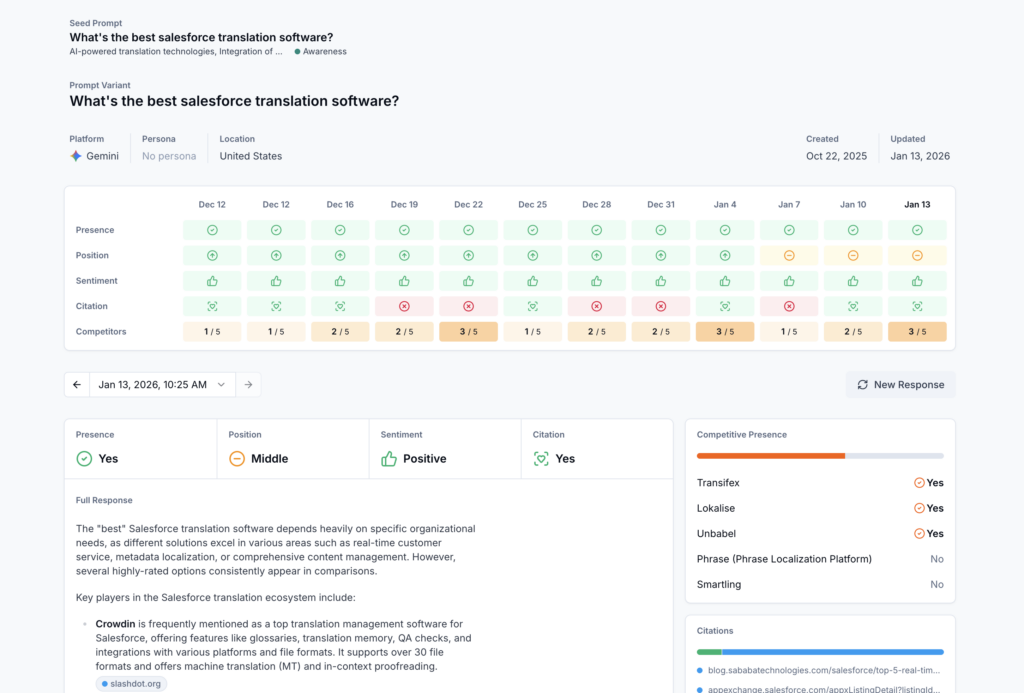The height and width of the screenshot is (693, 1024).
Task: Click the next response arrow button
Action: tap(248, 384)
